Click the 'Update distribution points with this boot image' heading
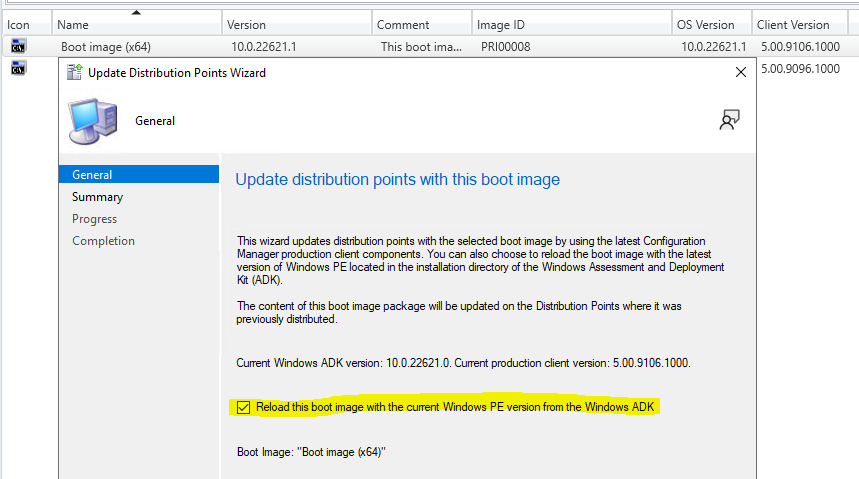Image resolution: width=859 pixels, height=479 pixels. tap(398, 179)
